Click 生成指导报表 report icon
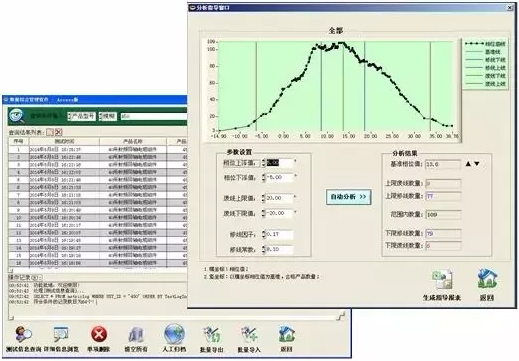519x361 pixels. tap(442, 279)
